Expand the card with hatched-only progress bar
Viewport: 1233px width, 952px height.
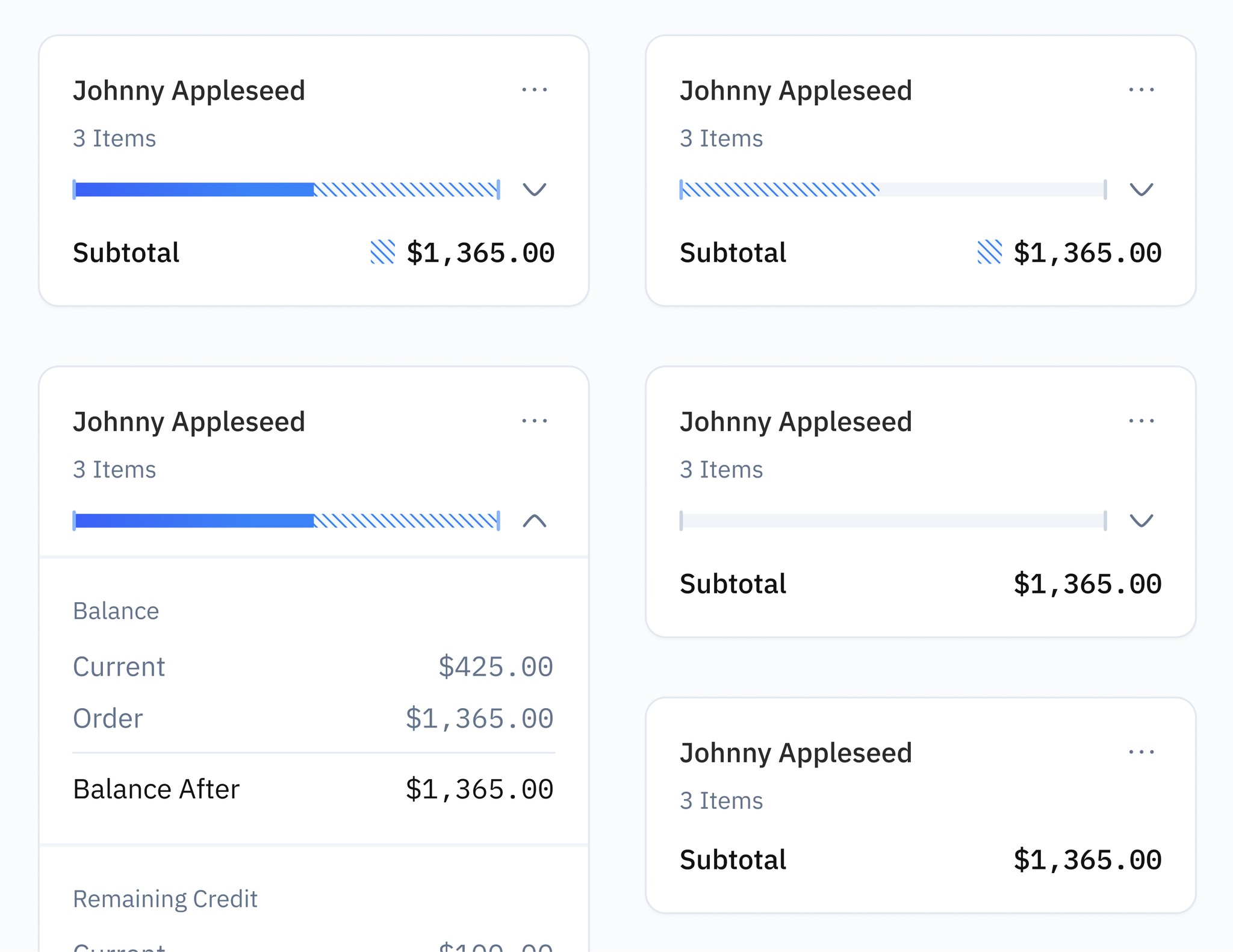(1141, 190)
